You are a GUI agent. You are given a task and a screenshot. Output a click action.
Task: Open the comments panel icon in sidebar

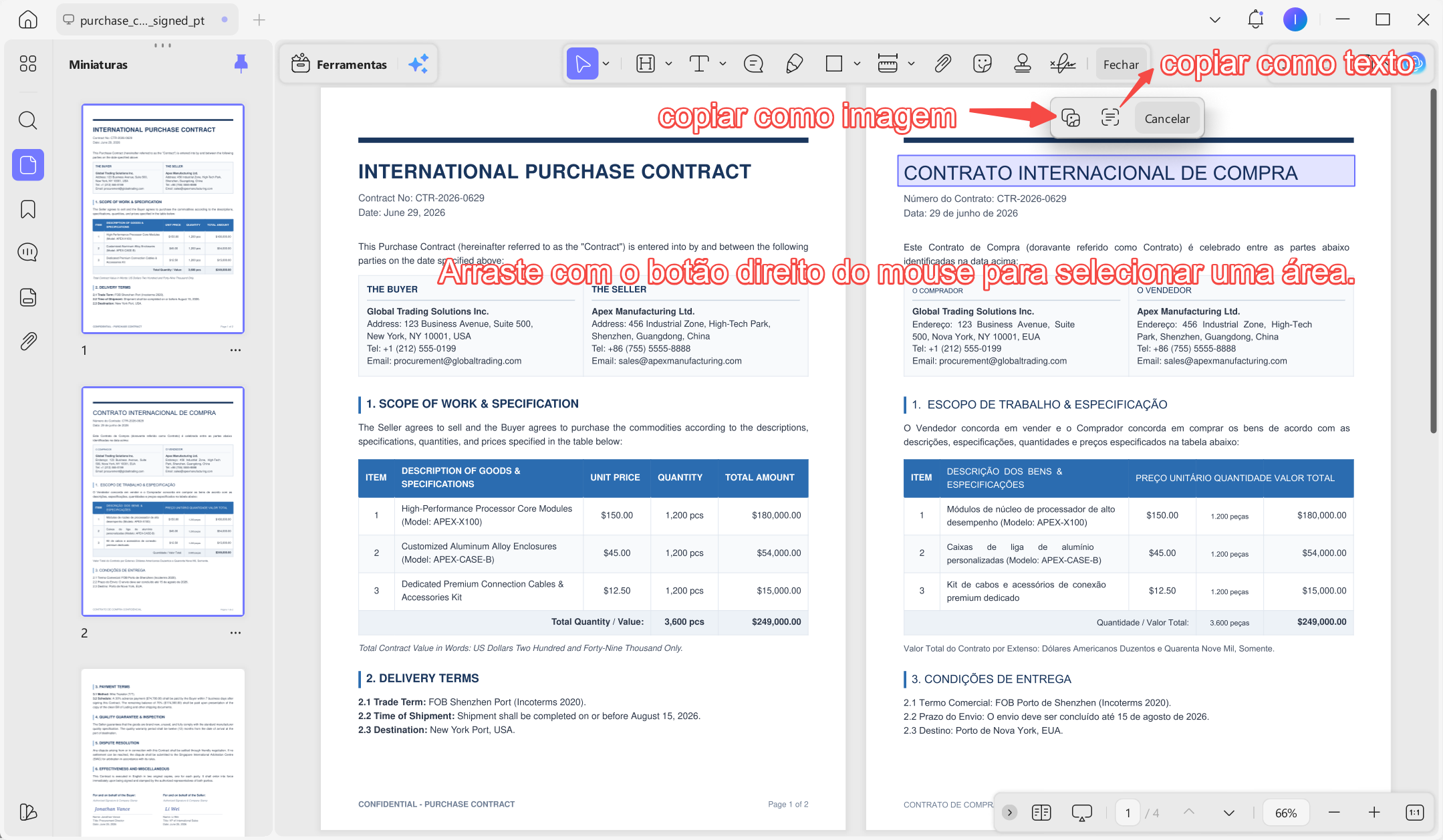point(28,253)
